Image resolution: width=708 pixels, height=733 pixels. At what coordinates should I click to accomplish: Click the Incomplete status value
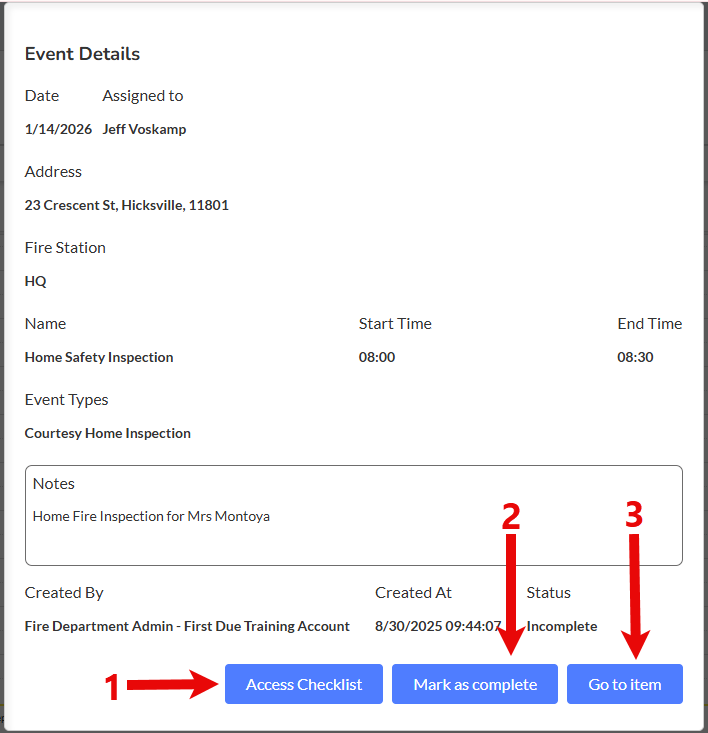coord(562,626)
